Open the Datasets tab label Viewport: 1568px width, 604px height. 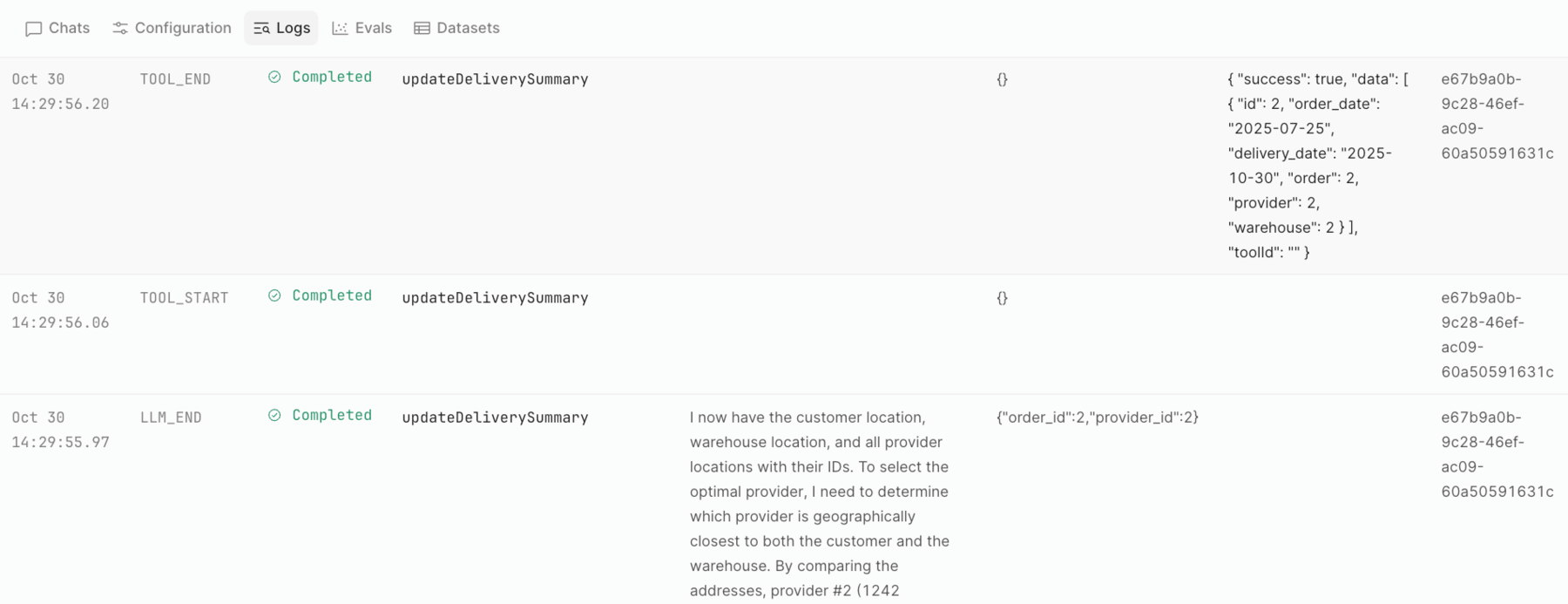(x=468, y=28)
